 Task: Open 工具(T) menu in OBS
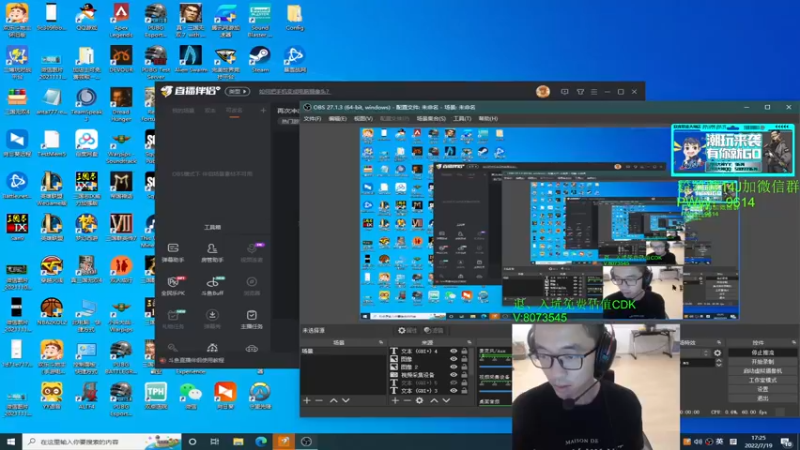click(x=462, y=118)
